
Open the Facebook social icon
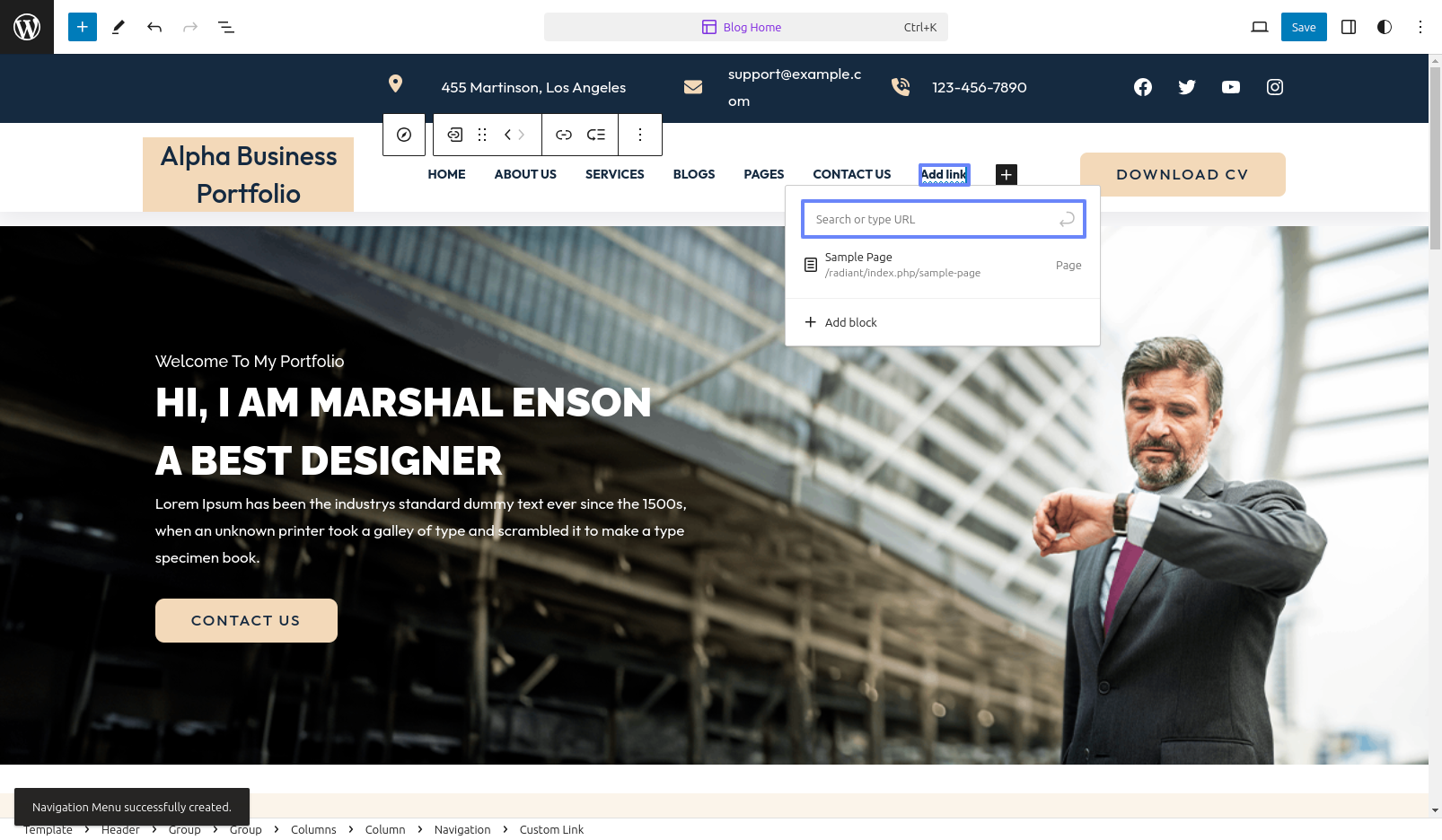pyautogui.click(x=1143, y=87)
